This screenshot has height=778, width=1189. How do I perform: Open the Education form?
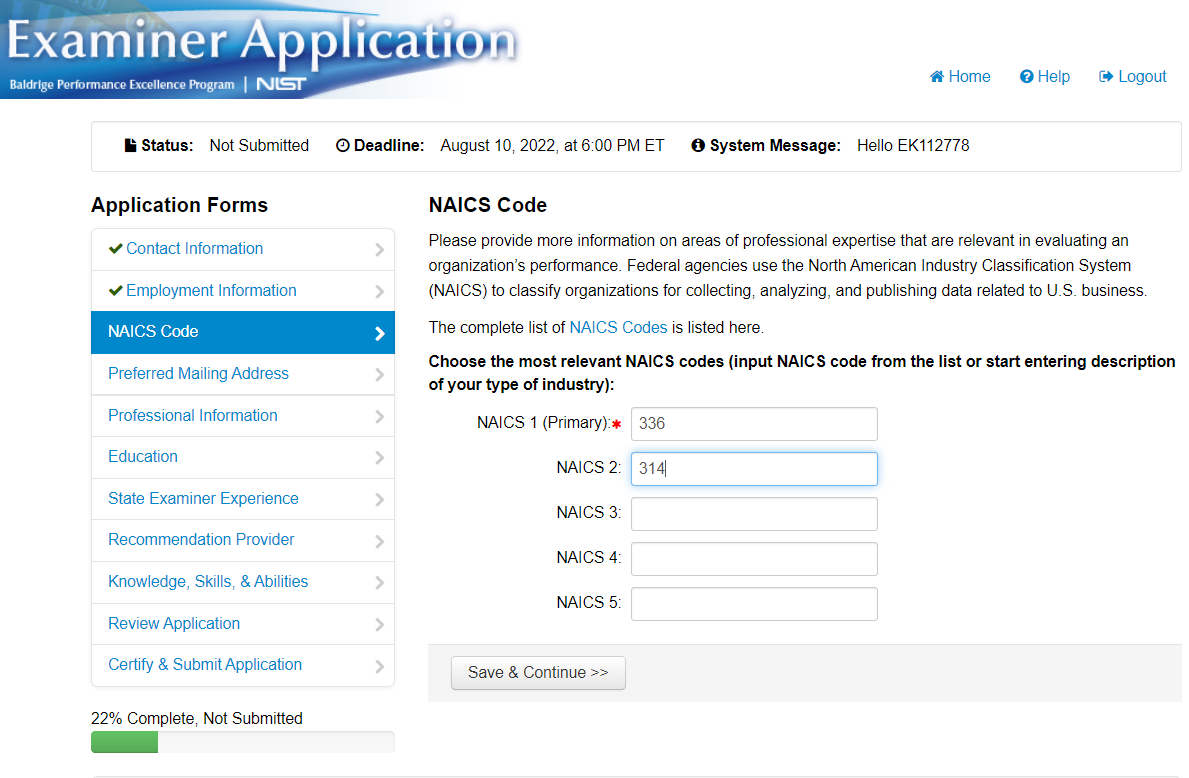point(243,456)
